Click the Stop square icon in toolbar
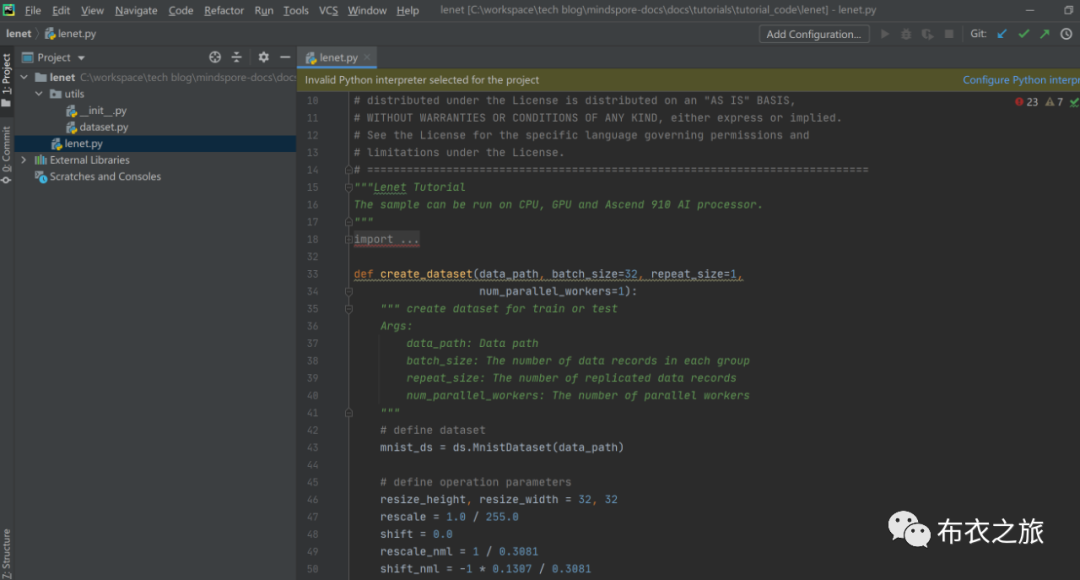Viewport: 1080px width, 580px height. 949,34
